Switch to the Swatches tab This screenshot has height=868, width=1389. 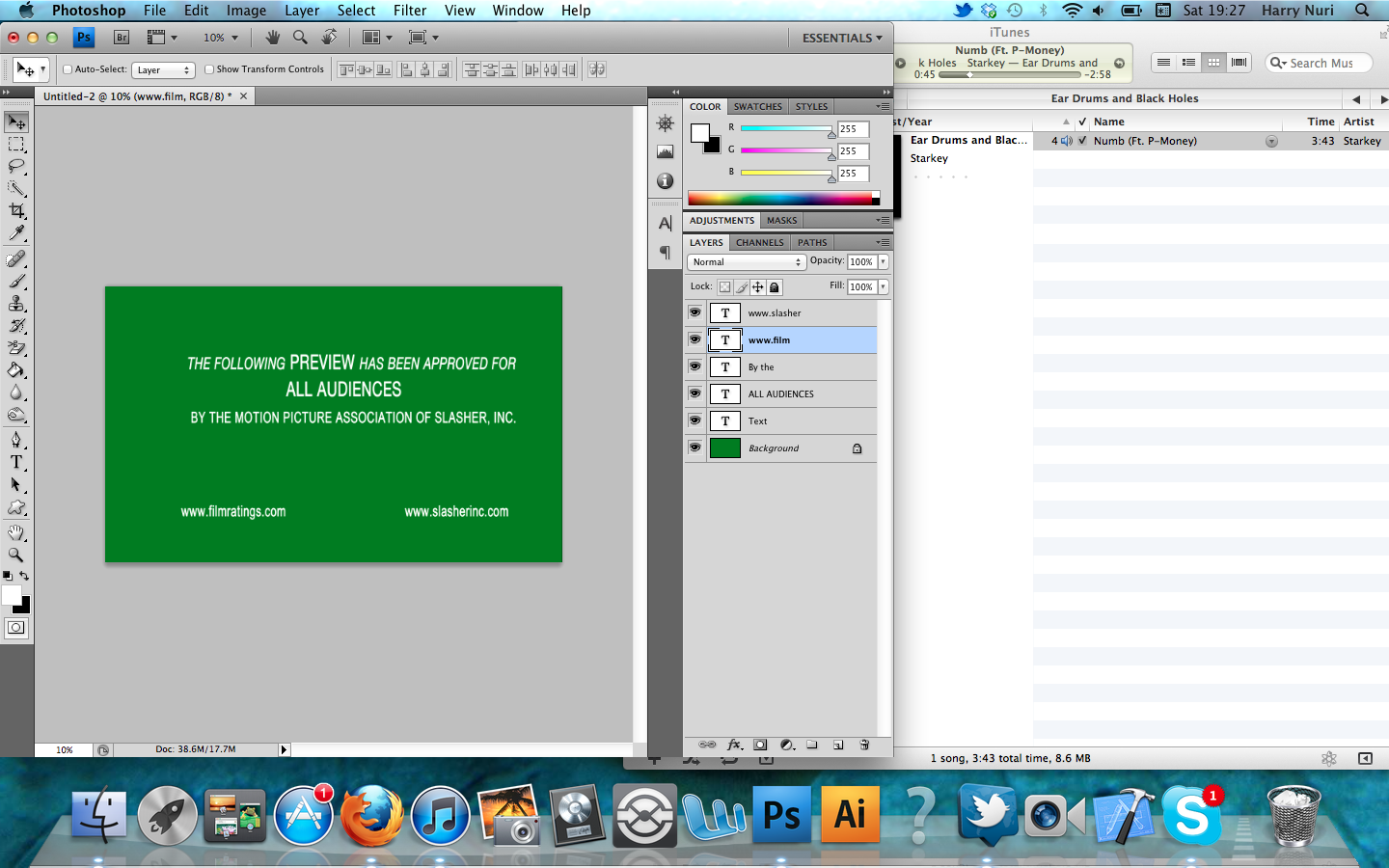pos(758,107)
